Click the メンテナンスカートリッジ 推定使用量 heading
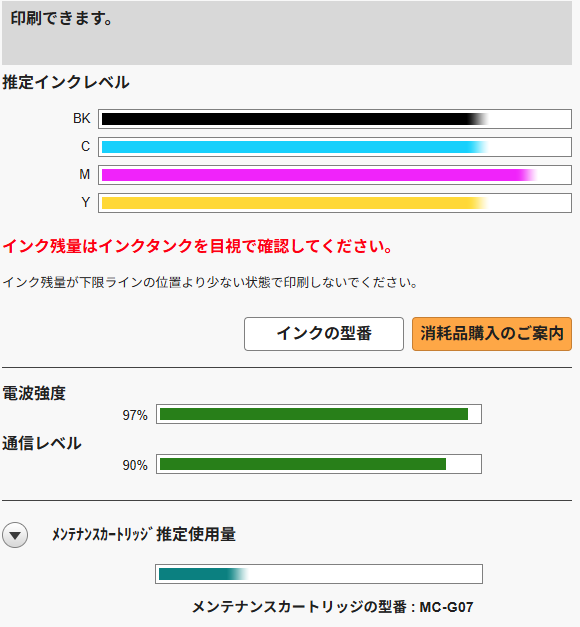This screenshot has height=627, width=580. coord(144,534)
